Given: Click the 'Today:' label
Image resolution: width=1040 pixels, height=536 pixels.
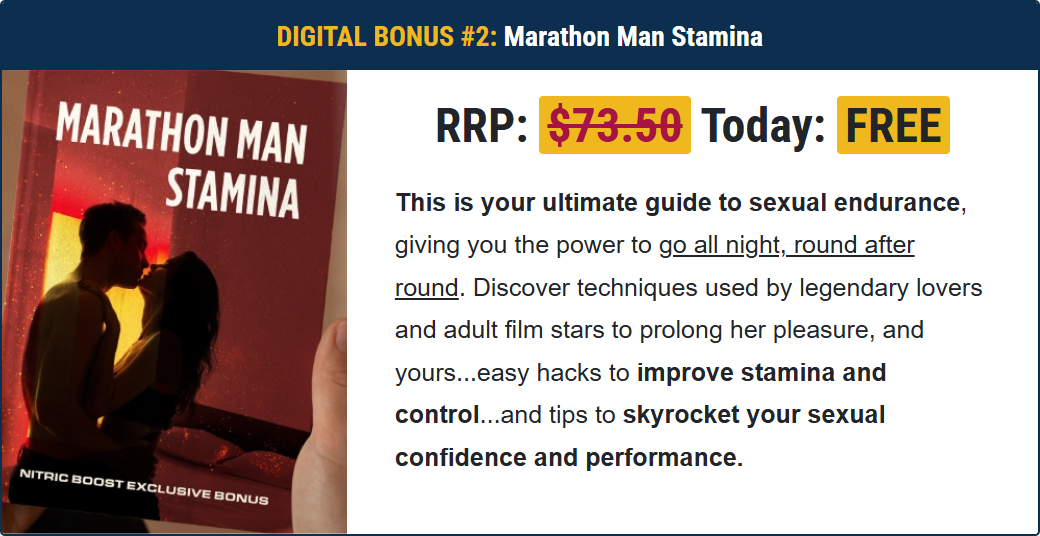Looking at the screenshot, I should click(763, 126).
